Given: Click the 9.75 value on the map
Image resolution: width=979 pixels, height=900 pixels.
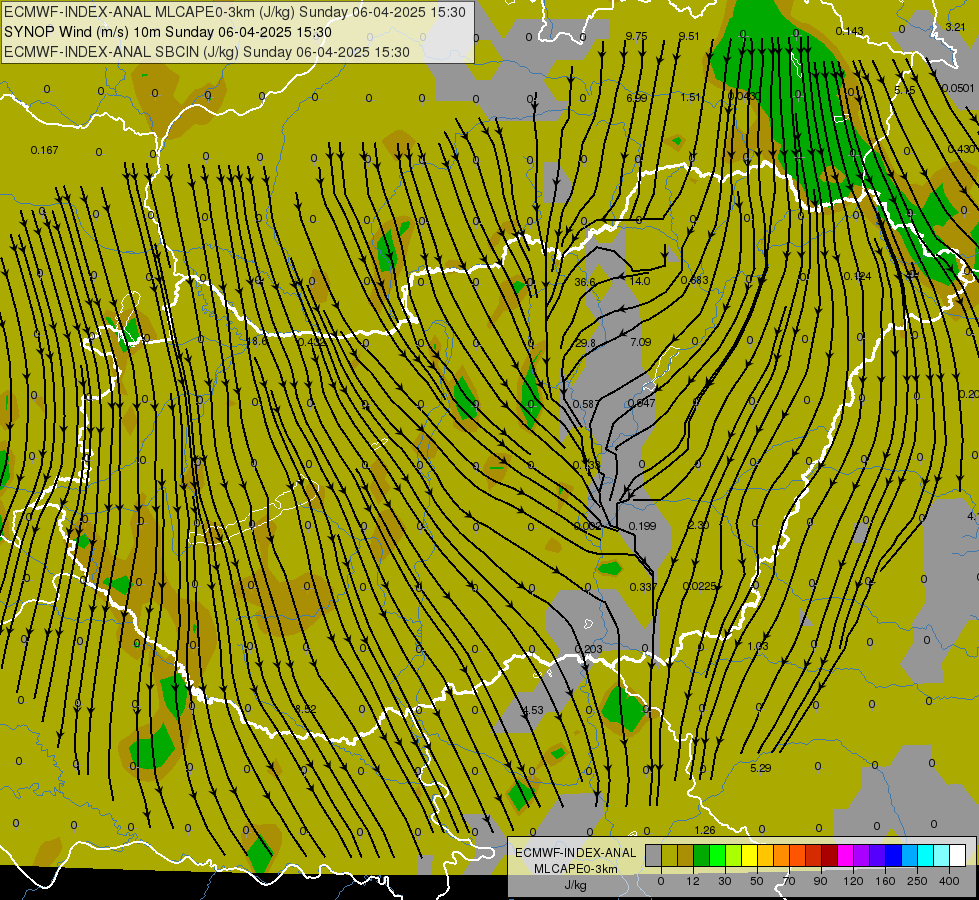Looking at the screenshot, I should tap(636, 36).
